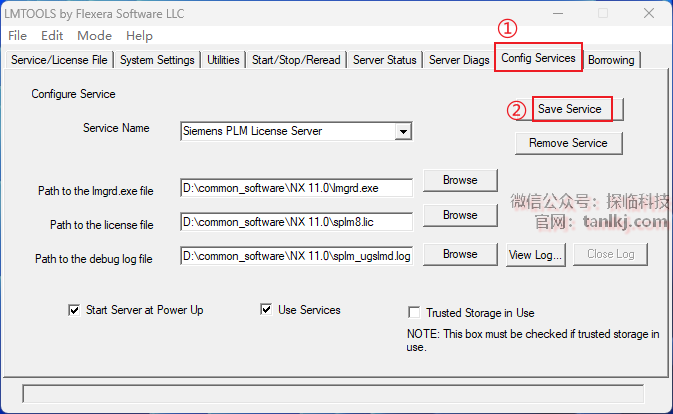Viewport: 673px width, 414px height.
Task: Browse for the debug log file
Action: pyautogui.click(x=460, y=254)
